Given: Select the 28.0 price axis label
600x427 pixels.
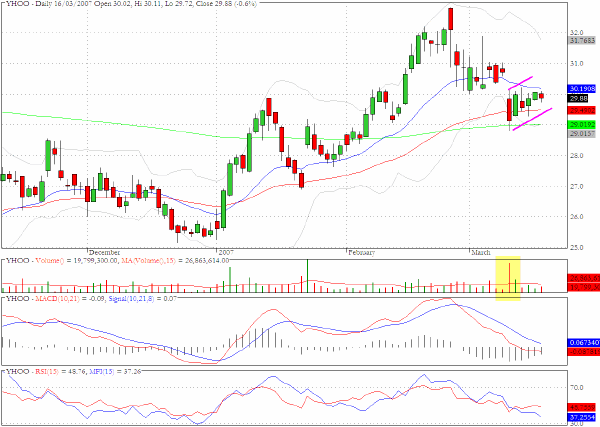Looking at the screenshot, I should coord(577,156).
